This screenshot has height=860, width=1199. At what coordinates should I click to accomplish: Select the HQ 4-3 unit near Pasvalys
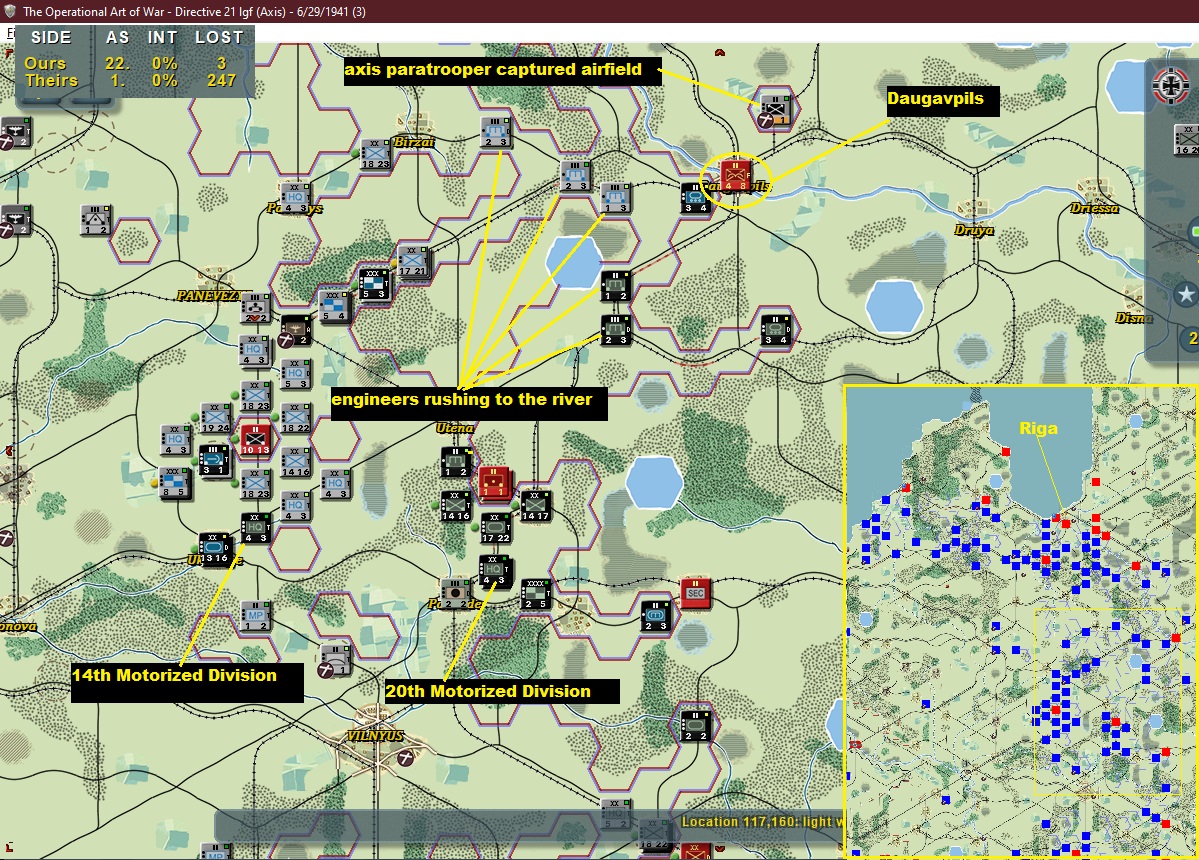[x=295, y=197]
